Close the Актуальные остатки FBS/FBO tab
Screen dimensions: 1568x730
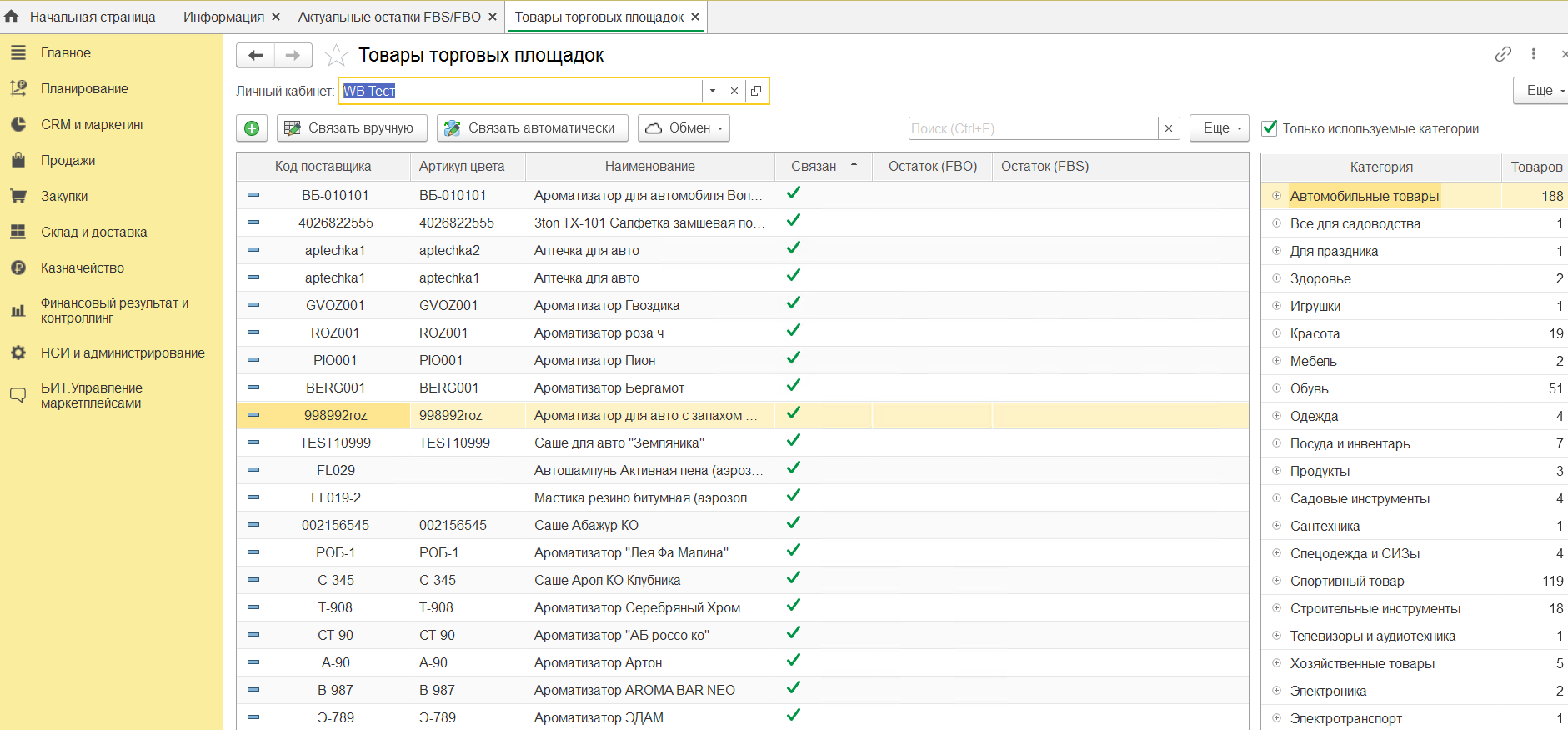pos(493,17)
